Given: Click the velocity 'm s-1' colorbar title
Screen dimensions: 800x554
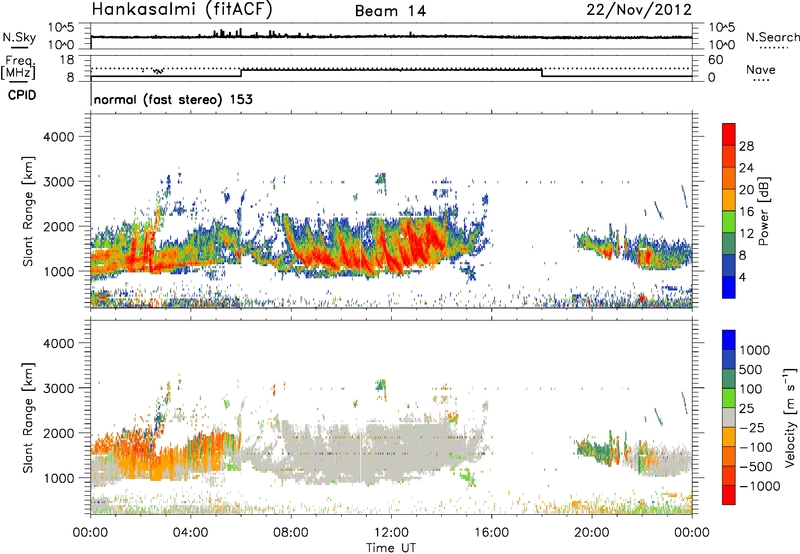Looking at the screenshot, I should 790,417.
